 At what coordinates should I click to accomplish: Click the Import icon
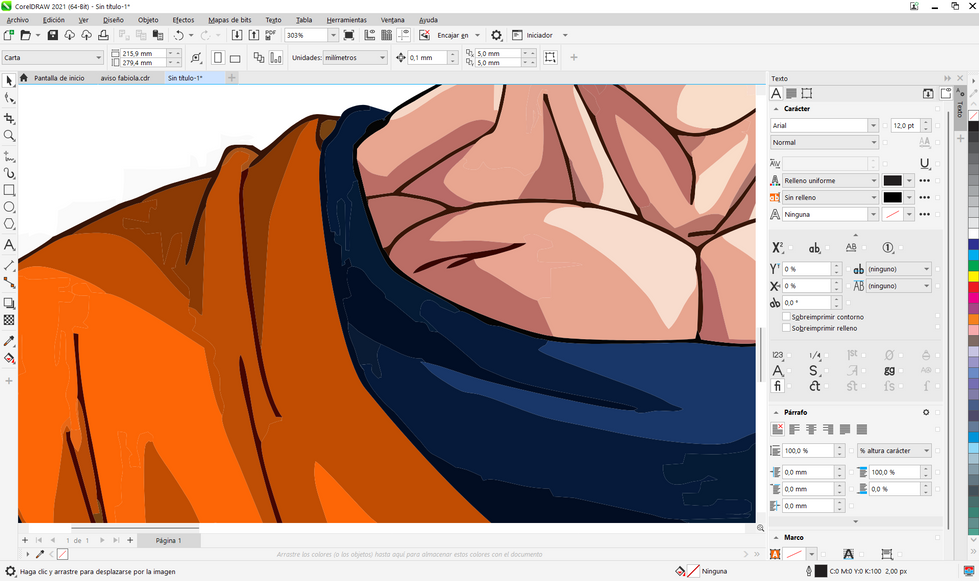(x=237, y=36)
